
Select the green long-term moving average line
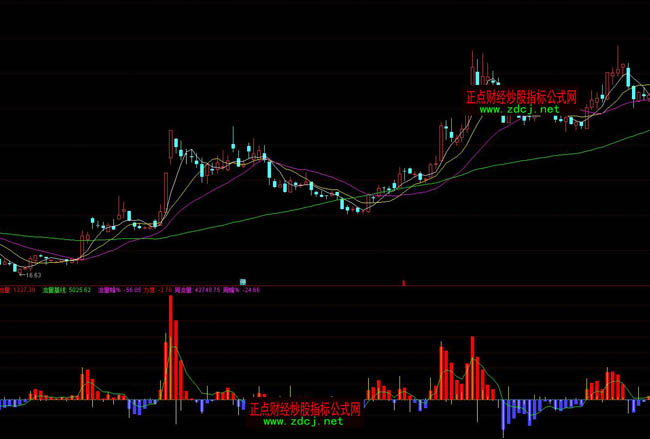point(300,210)
